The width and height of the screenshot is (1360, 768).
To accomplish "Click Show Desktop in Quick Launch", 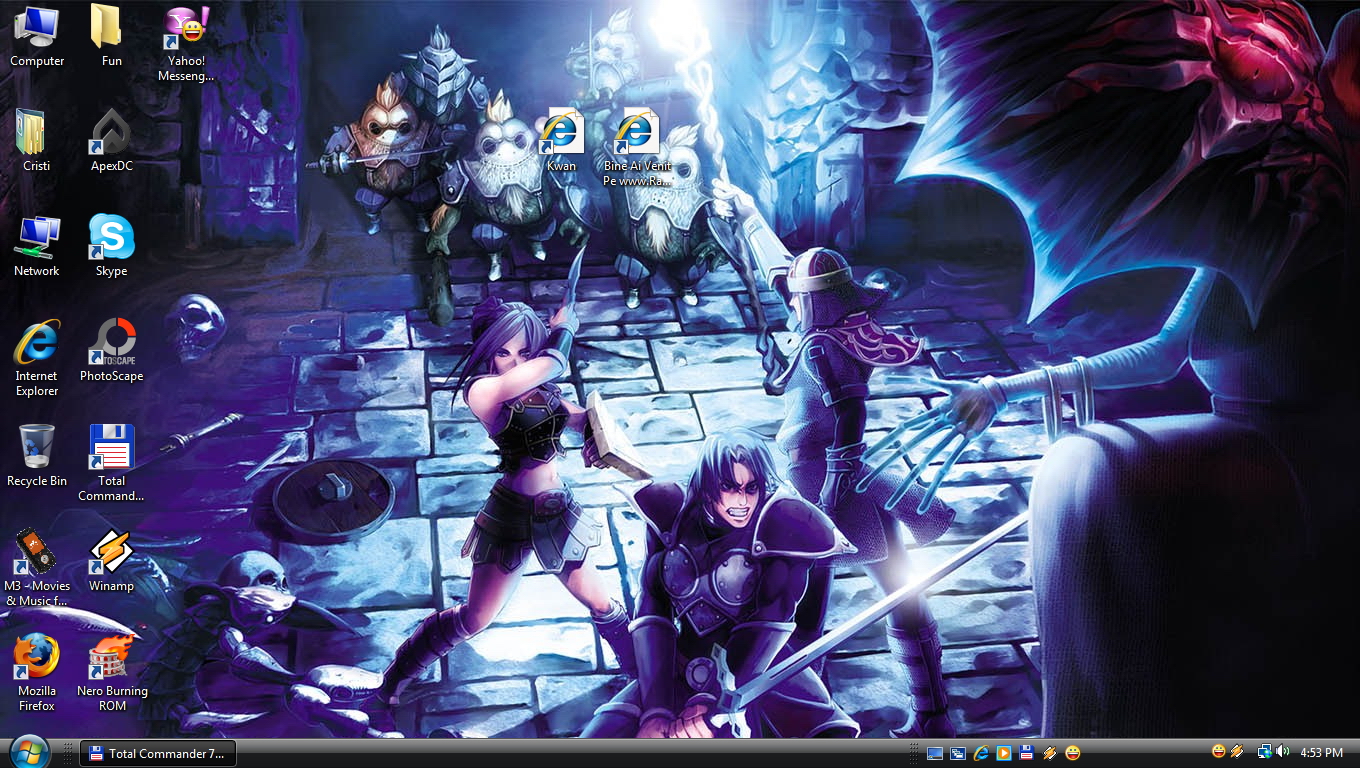I will (935, 753).
